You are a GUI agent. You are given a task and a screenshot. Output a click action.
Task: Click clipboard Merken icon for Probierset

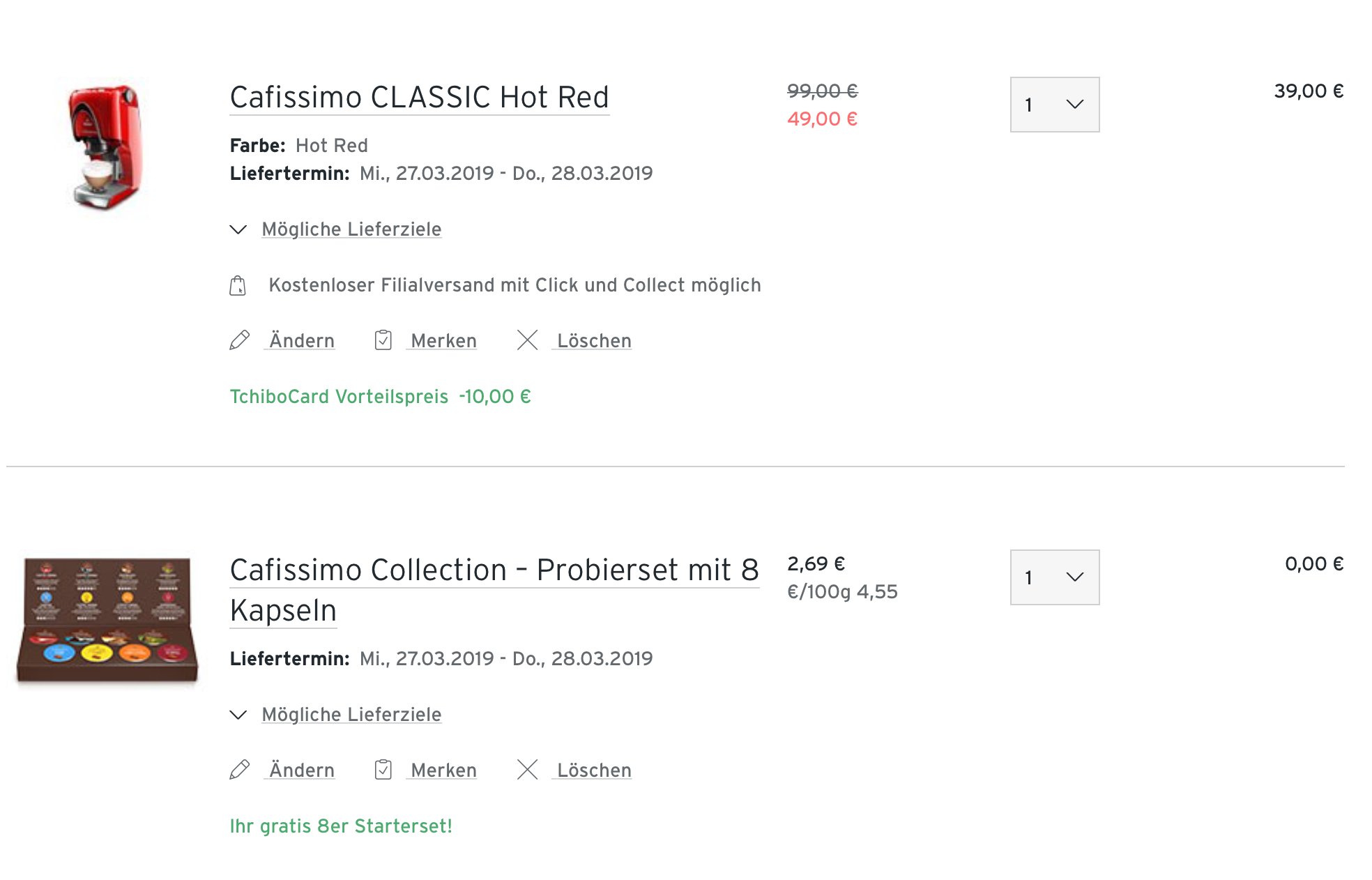[383, 770]
